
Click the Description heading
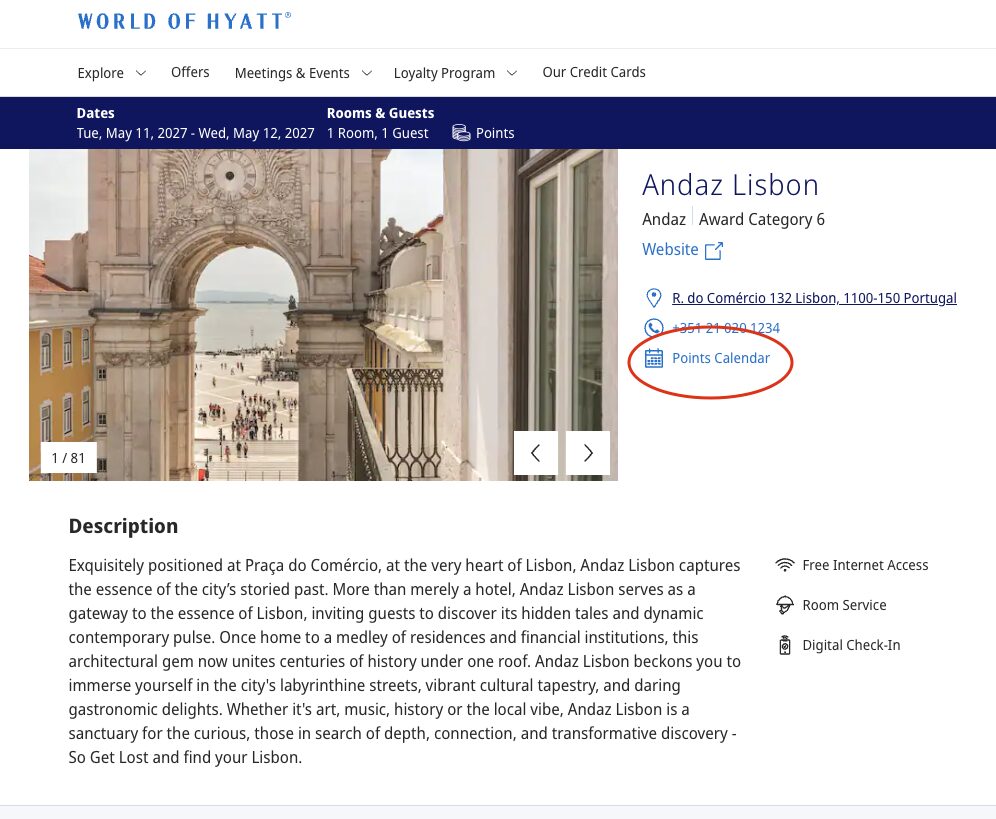click(x=123, y=526)
